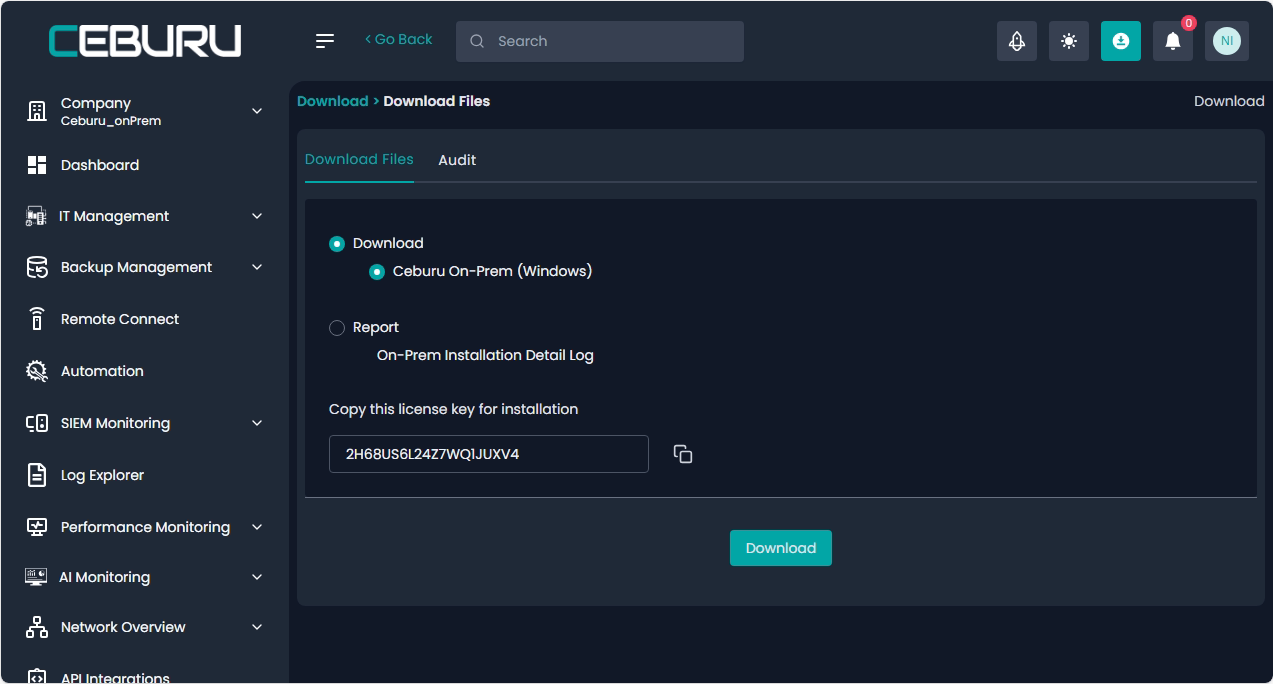The height and width of the screenshot is (684, 1273).
Task: Click the Backup Management icon
Action: coord(37,267)
